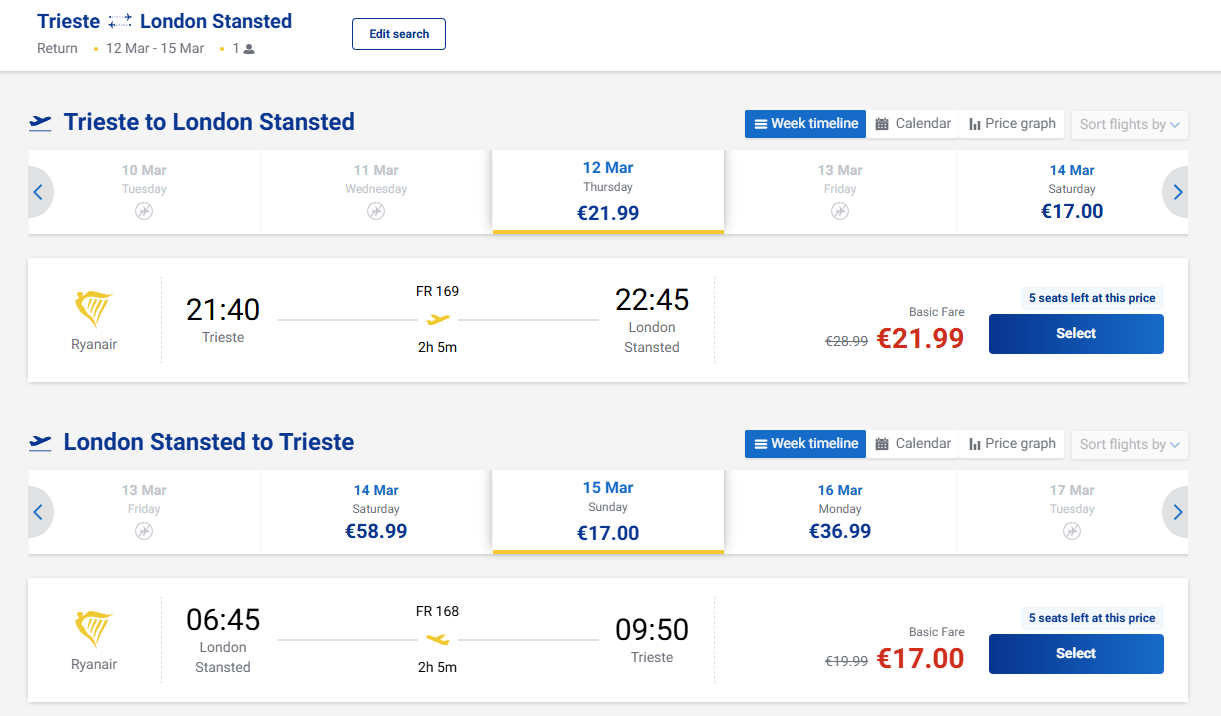1221x716 pixels.
Task: Click next-week arrow in outbound date strip
Action: (x=1177, y=192)
